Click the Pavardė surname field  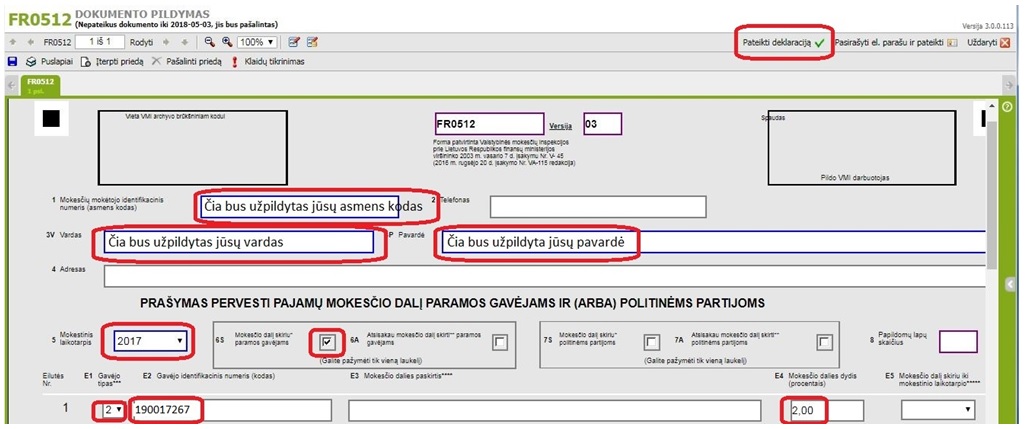[x=714, y=241]
